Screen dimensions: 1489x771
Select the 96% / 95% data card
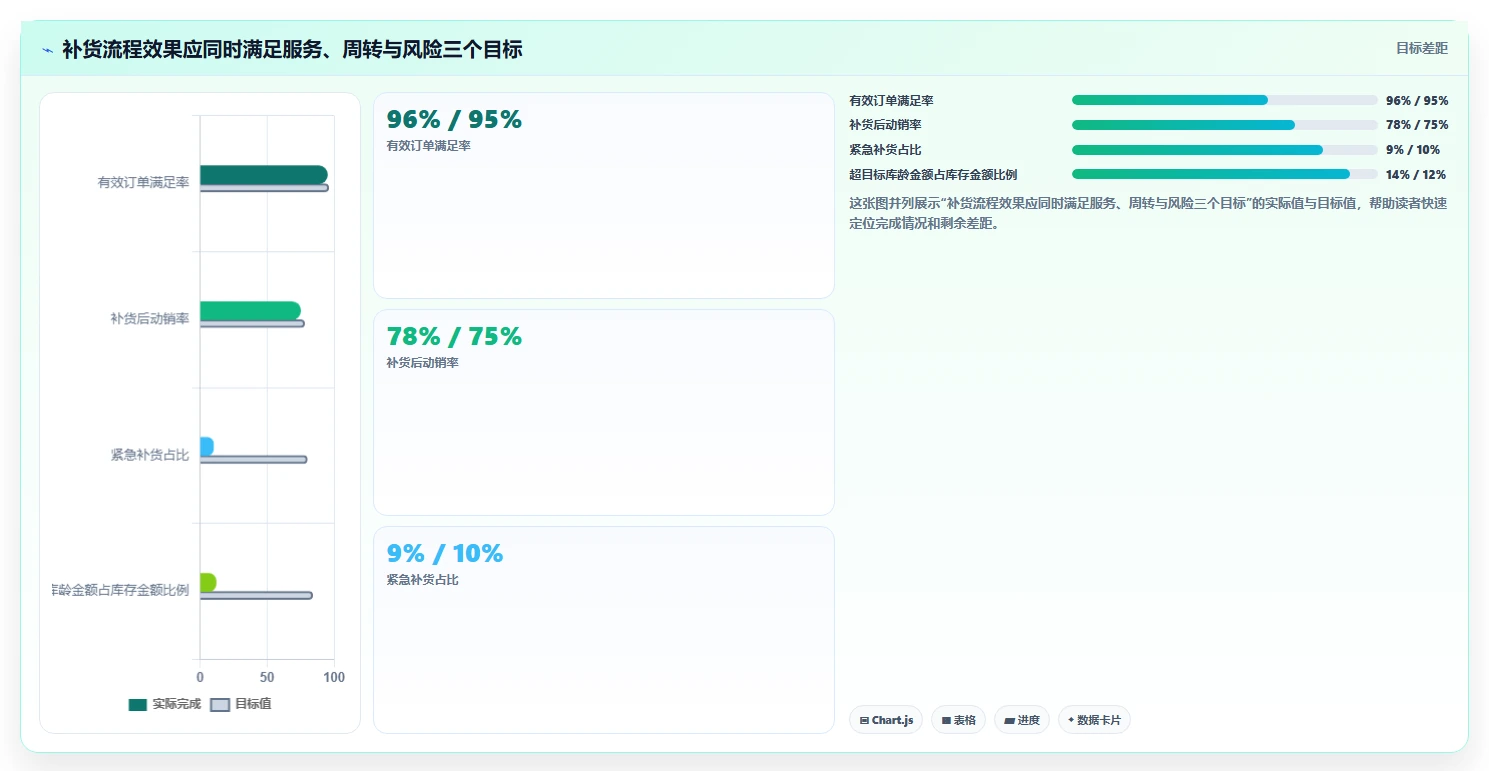point(603,196)
